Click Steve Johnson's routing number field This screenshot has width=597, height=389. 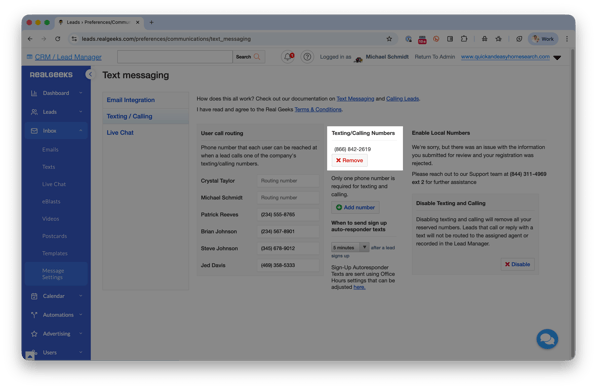coord(288,248)
